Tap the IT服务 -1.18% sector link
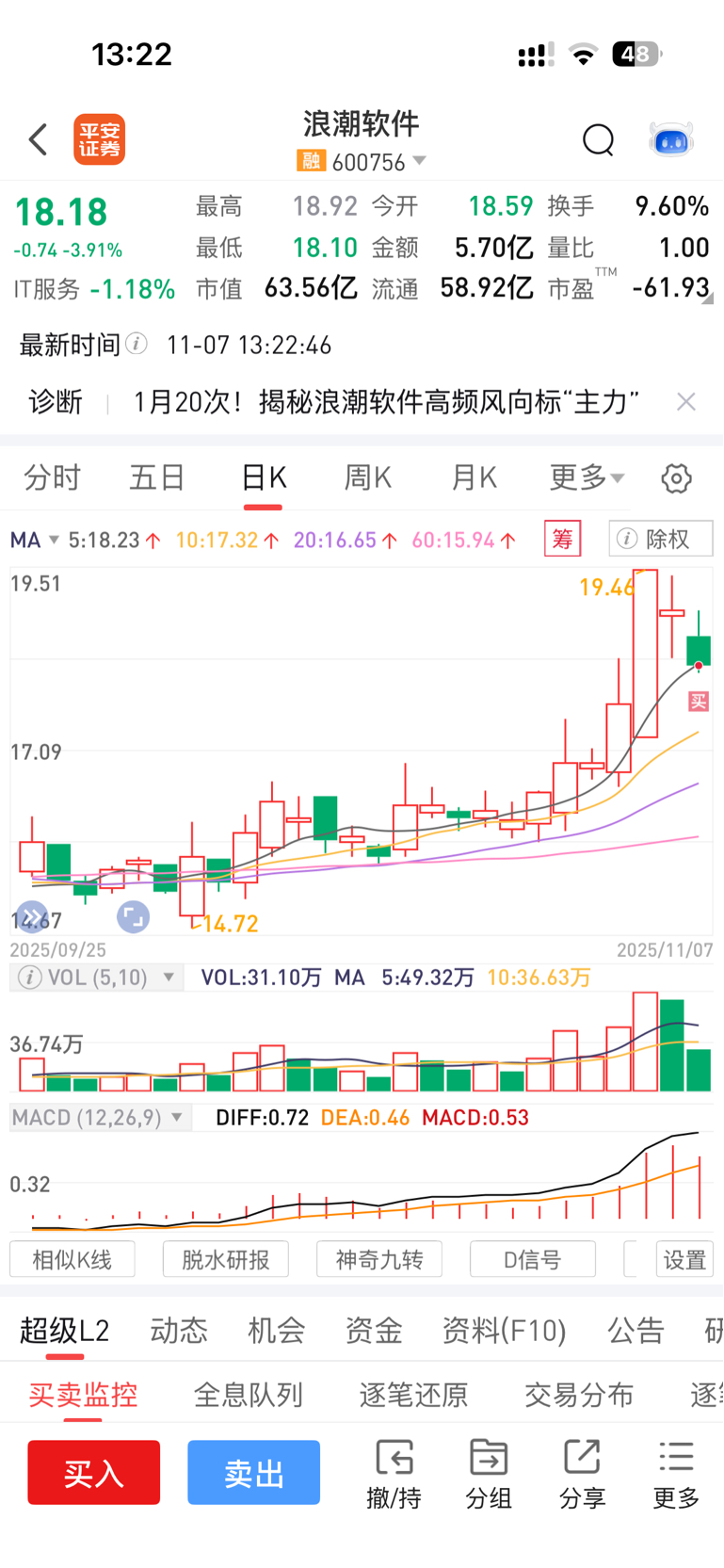 coord(94,289)
